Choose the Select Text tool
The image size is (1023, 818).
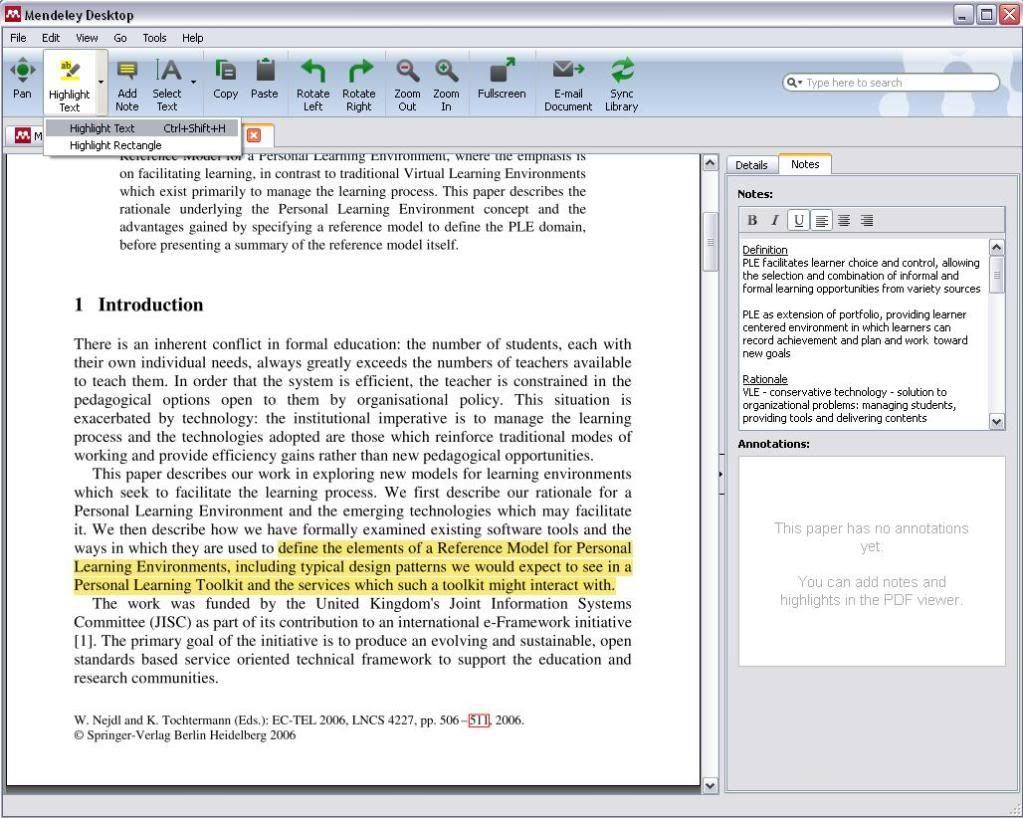(x=167, y=85)
